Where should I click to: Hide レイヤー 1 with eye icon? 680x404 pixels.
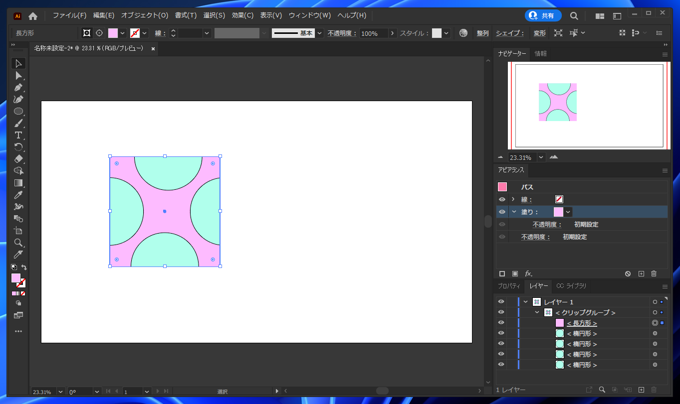501,302
